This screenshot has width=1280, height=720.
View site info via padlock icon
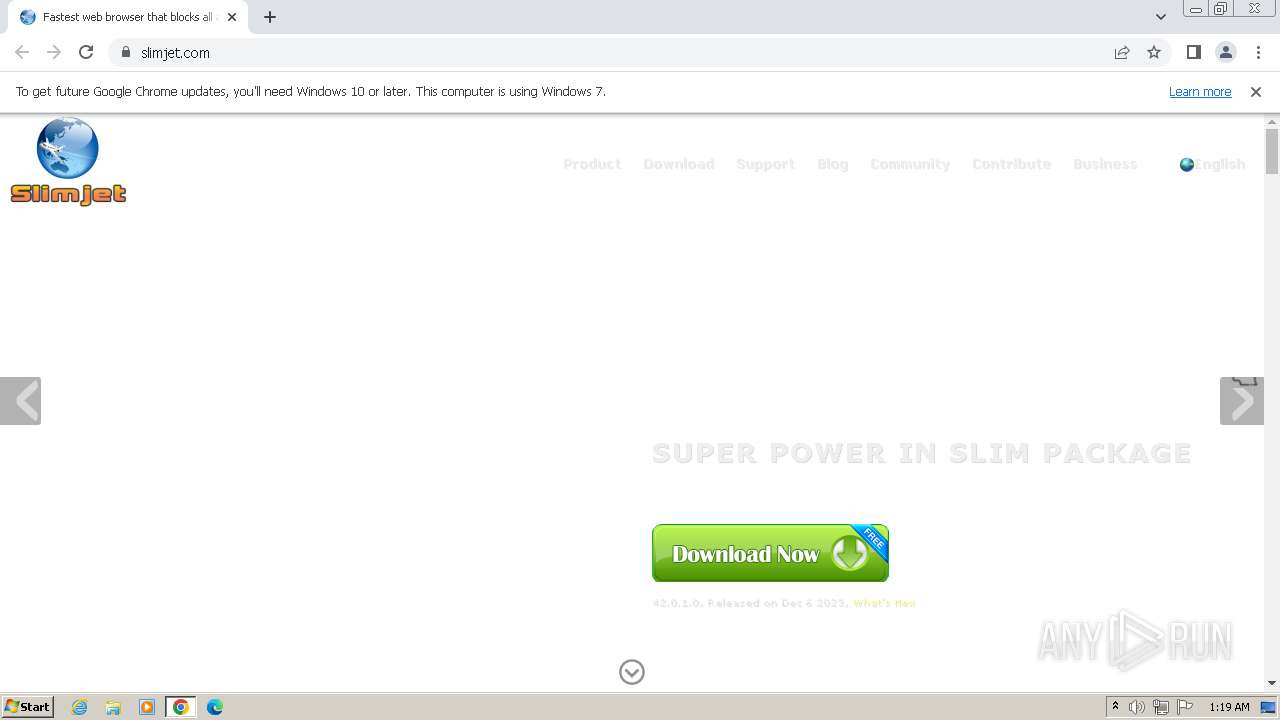[x=125, y=52]
